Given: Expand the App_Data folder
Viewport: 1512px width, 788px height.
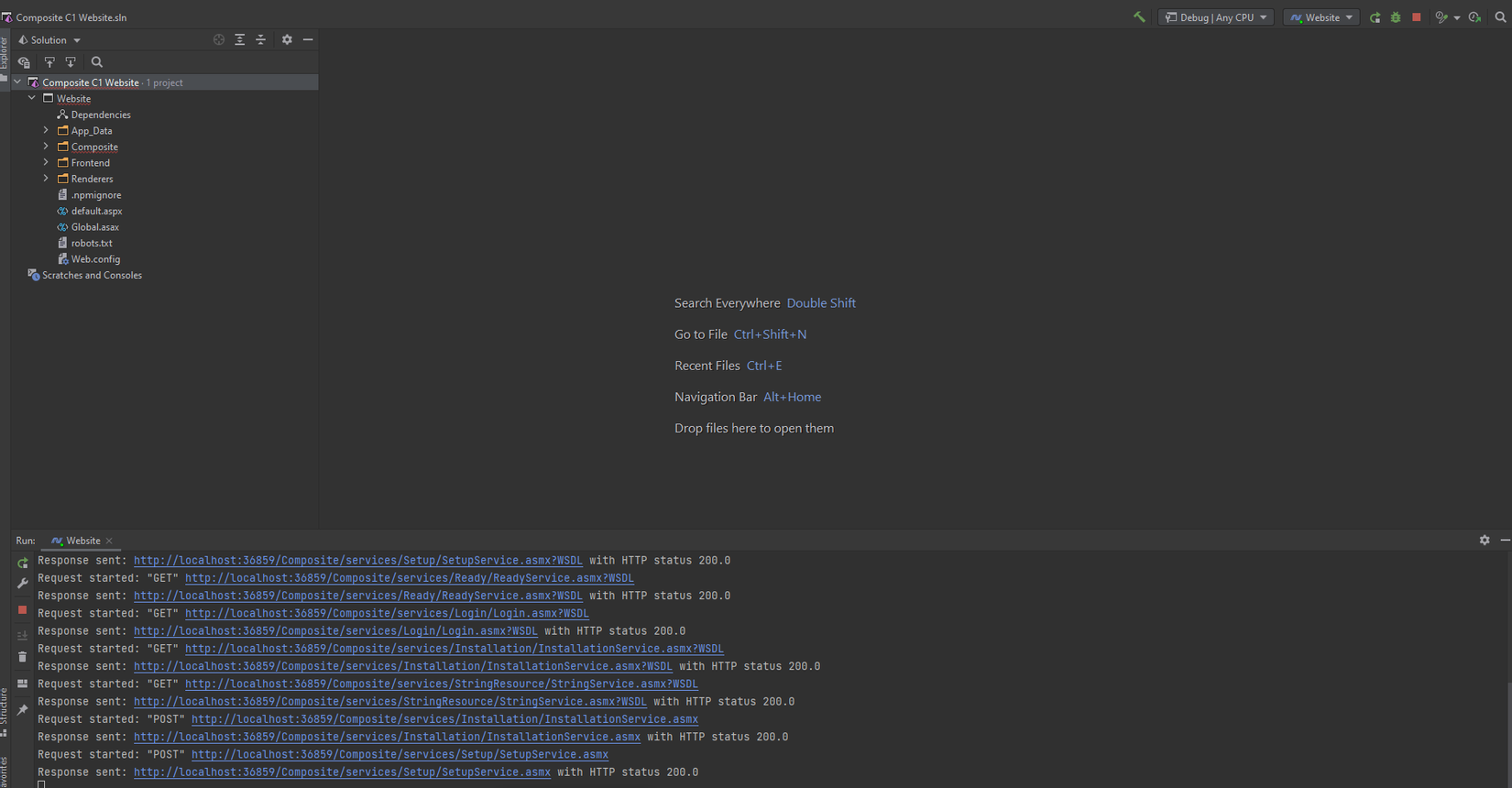Looking at the screenshot, I should [x=46, y=130].
